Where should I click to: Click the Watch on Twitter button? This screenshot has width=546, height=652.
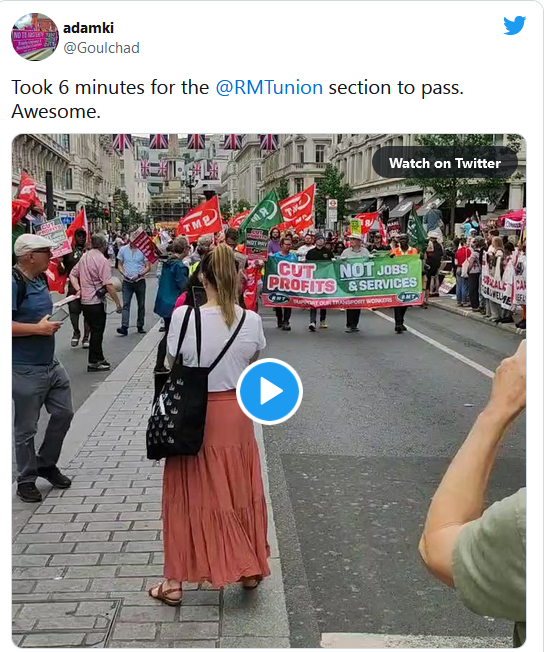(445, 163)
